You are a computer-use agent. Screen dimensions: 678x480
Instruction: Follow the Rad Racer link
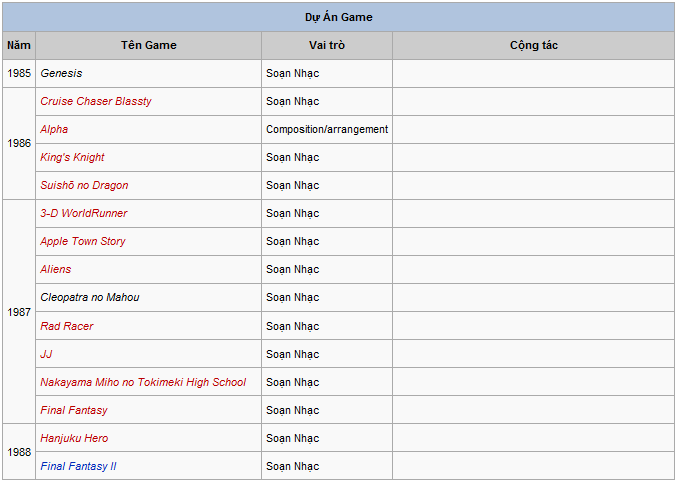pos(67,326)
